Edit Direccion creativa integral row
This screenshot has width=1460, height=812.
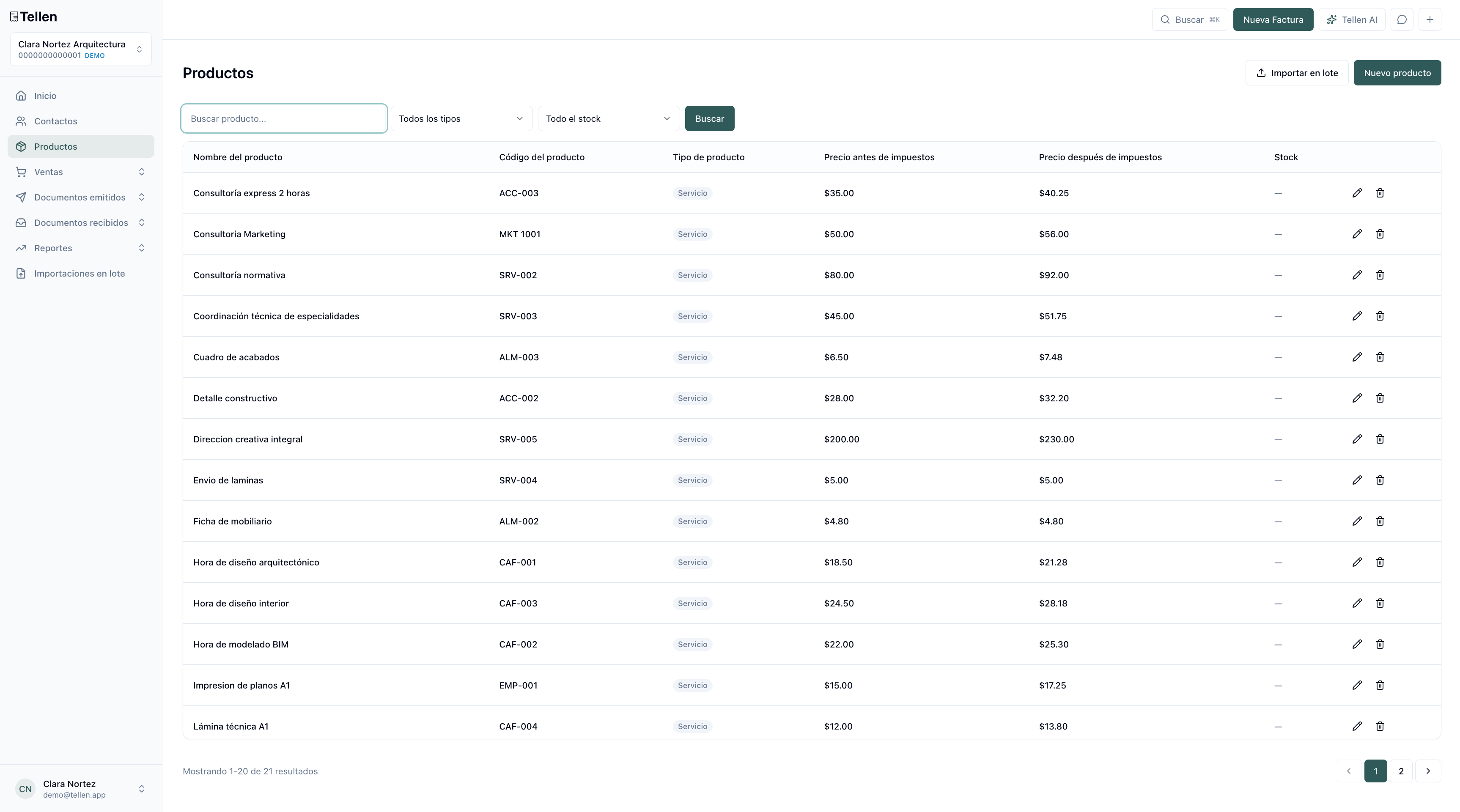pos(1357,439)
